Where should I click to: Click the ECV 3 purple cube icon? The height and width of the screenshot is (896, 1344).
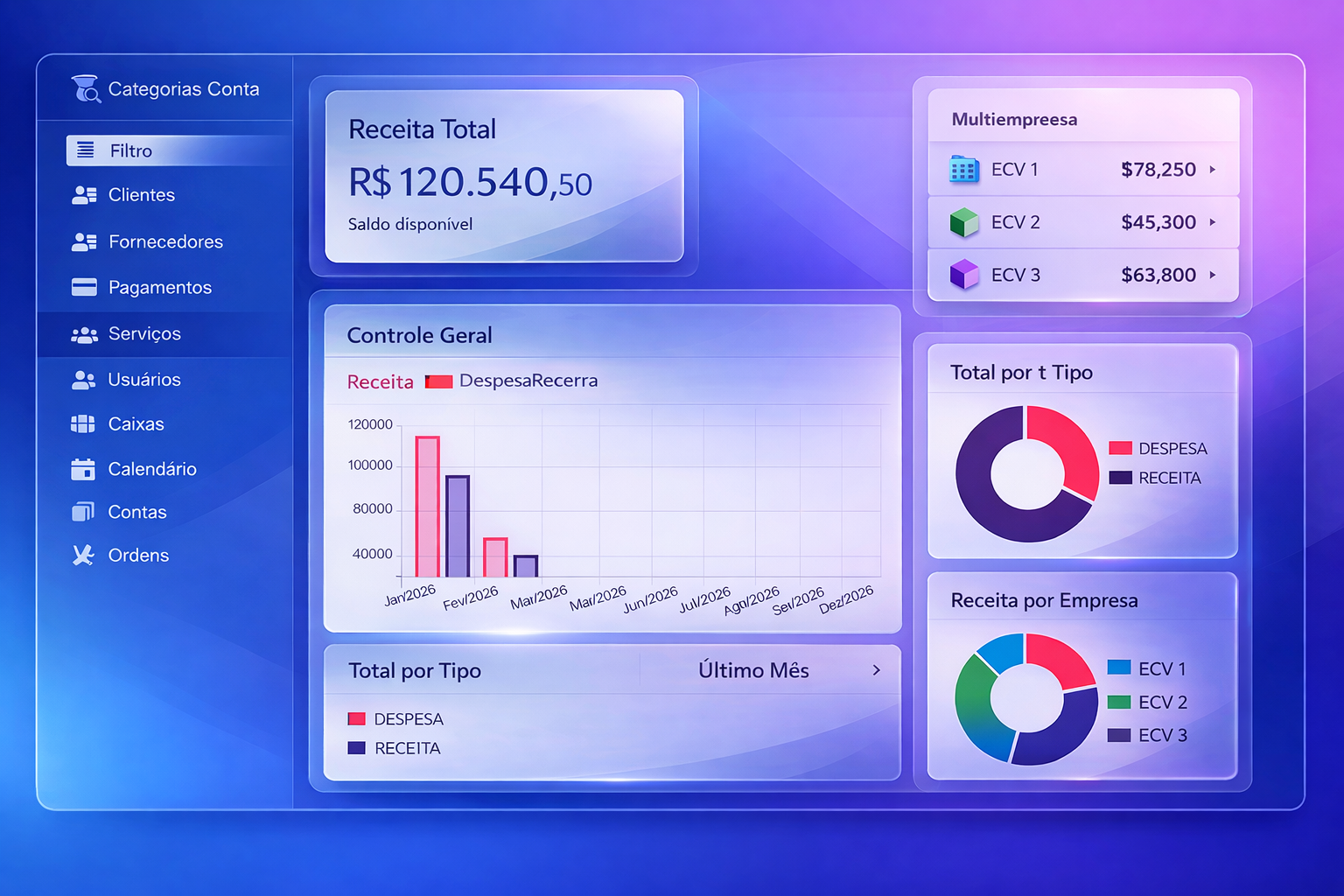(963, 274)
